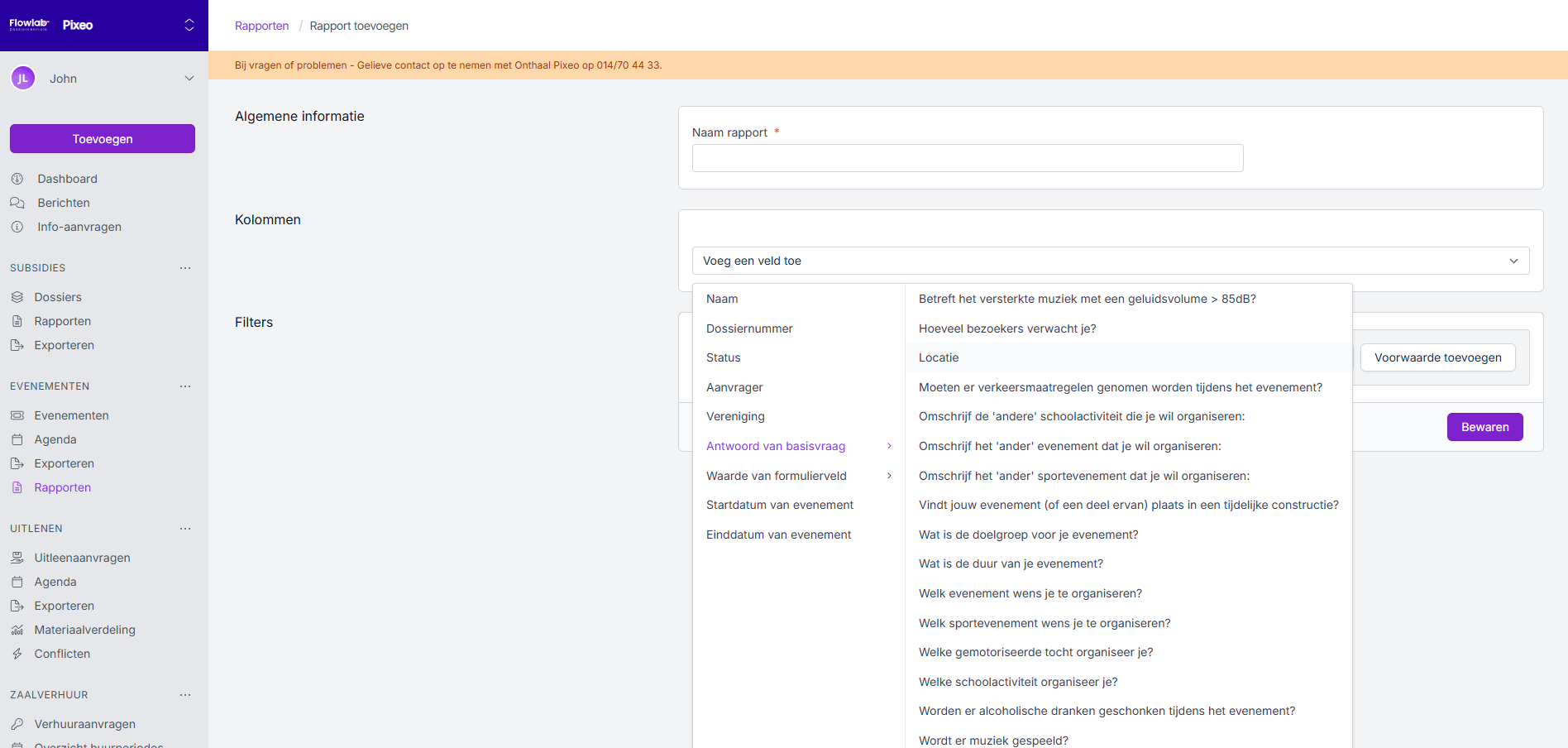Click the Dossiers stack icon
The height and width of the screenshot is (748, 1568).
pyautogui.click(x=17, y=297)
